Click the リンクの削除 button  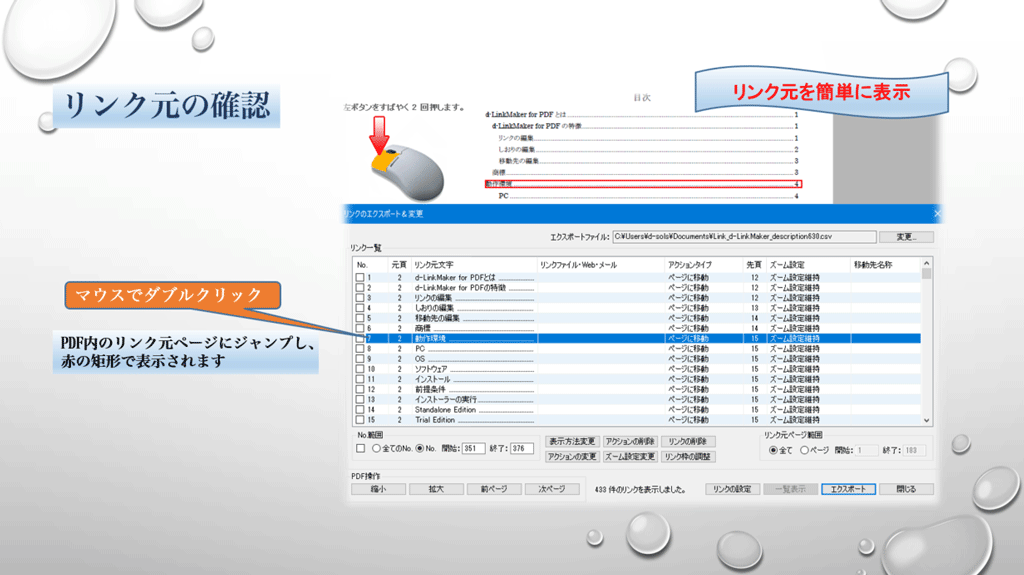[x=688, y=442]
